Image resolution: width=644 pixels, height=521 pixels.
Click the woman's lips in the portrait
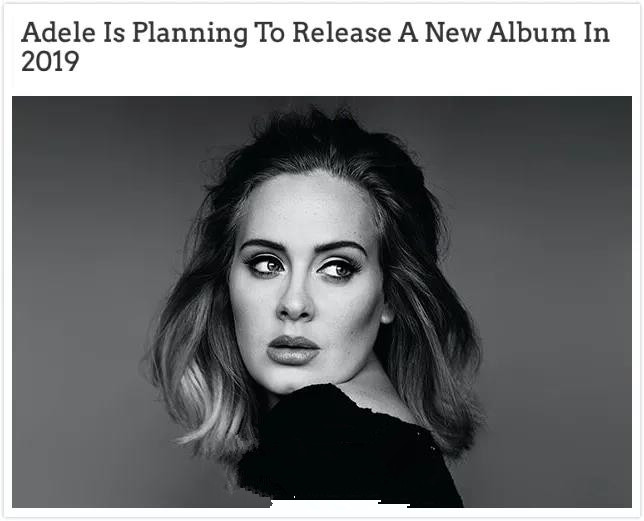click(293, 350)
